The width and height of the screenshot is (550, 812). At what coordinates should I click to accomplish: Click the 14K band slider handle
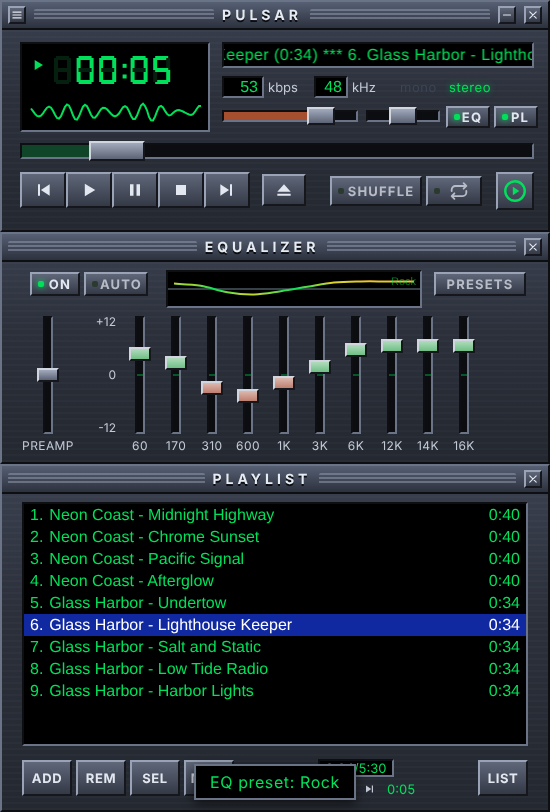428,345
